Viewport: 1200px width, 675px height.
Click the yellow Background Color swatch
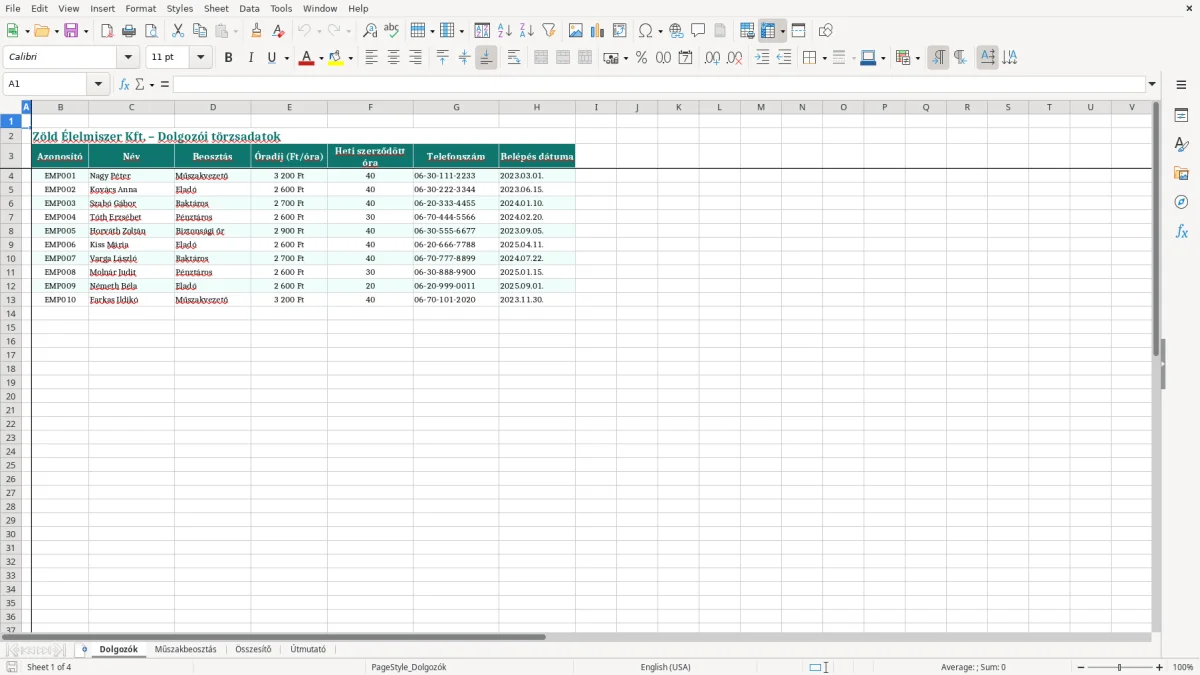[336, 58]
